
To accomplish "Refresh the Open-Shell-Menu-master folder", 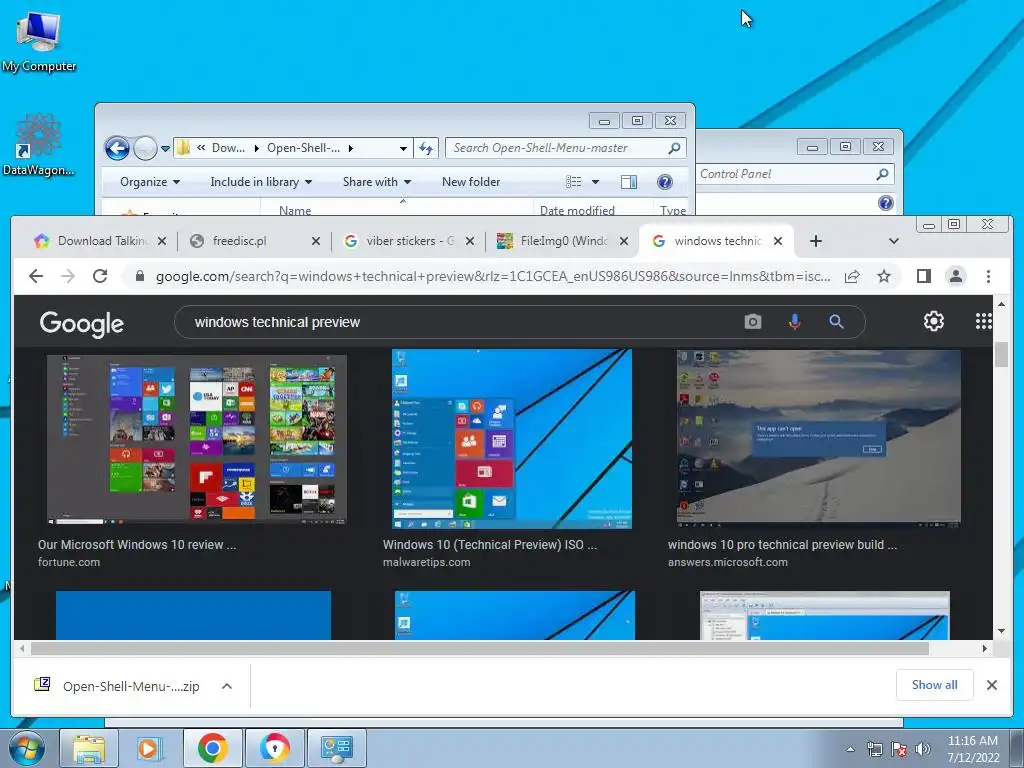I will [x=426, y=148].
